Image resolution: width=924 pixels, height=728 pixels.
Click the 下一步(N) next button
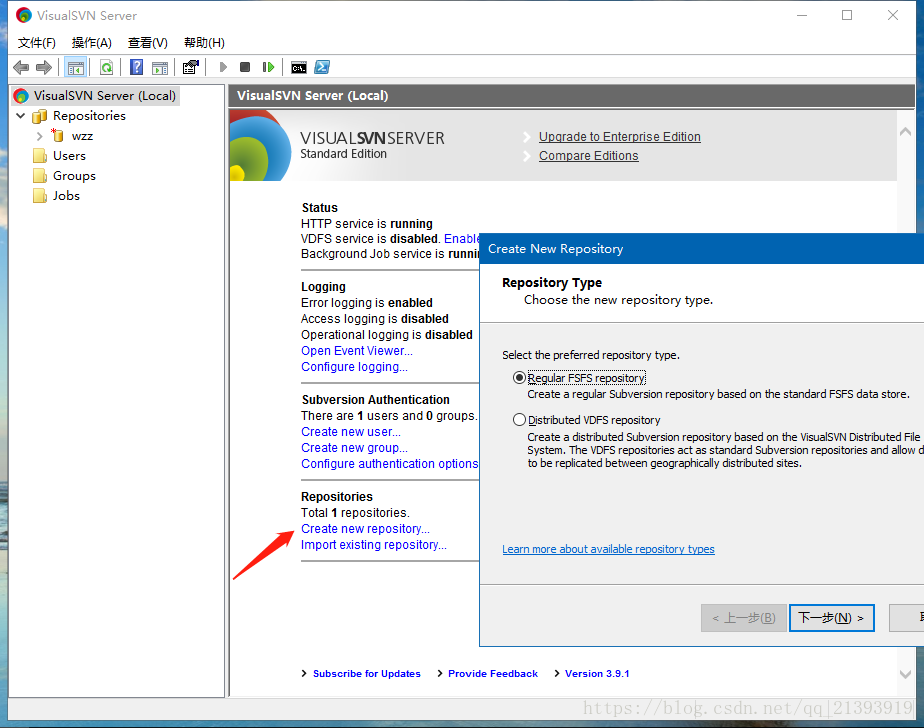[831, 618]
